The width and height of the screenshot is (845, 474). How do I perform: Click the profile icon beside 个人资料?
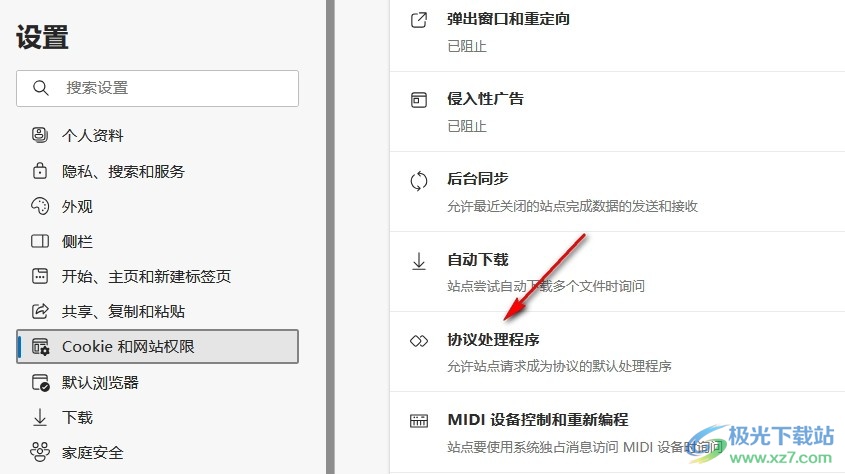40,135
